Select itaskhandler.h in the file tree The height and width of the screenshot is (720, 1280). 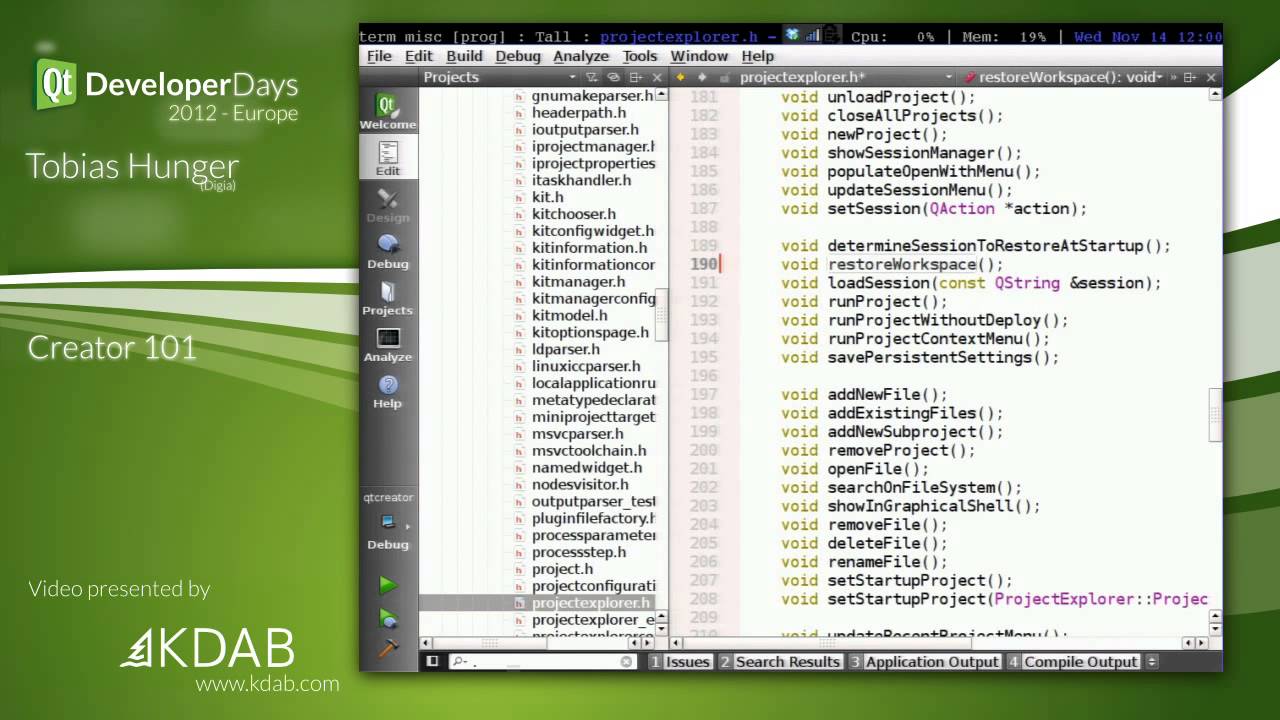click(581, 180)
